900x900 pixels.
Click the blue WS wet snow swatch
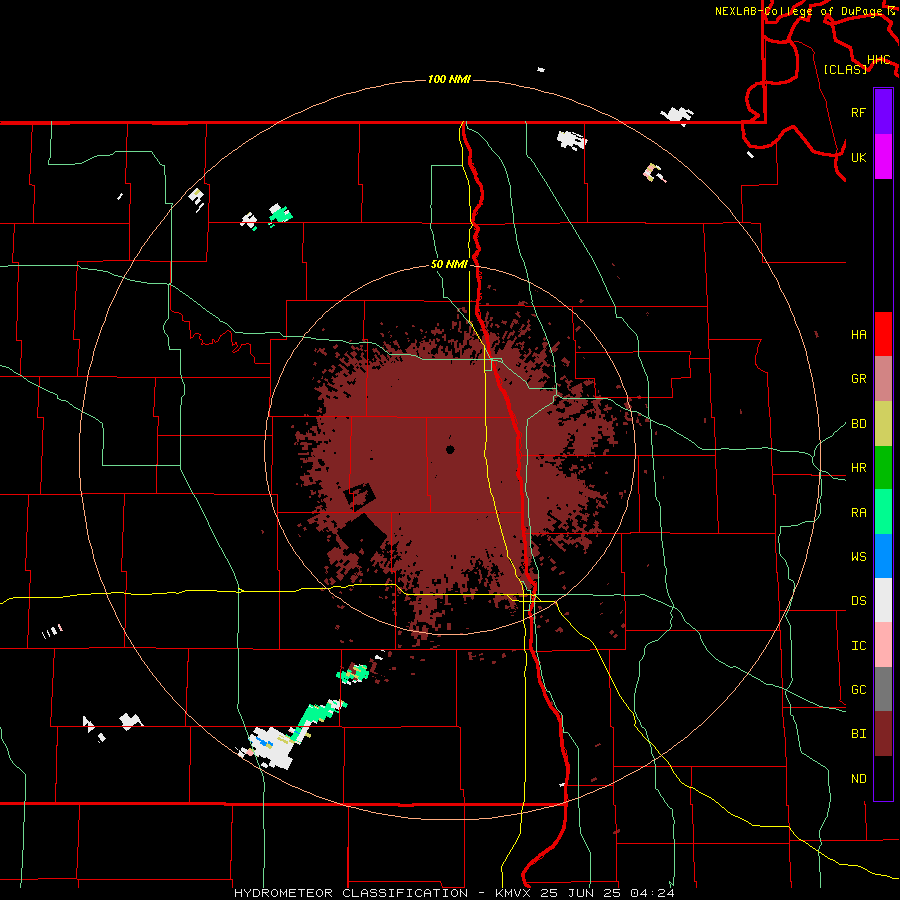tap(883, 556)
